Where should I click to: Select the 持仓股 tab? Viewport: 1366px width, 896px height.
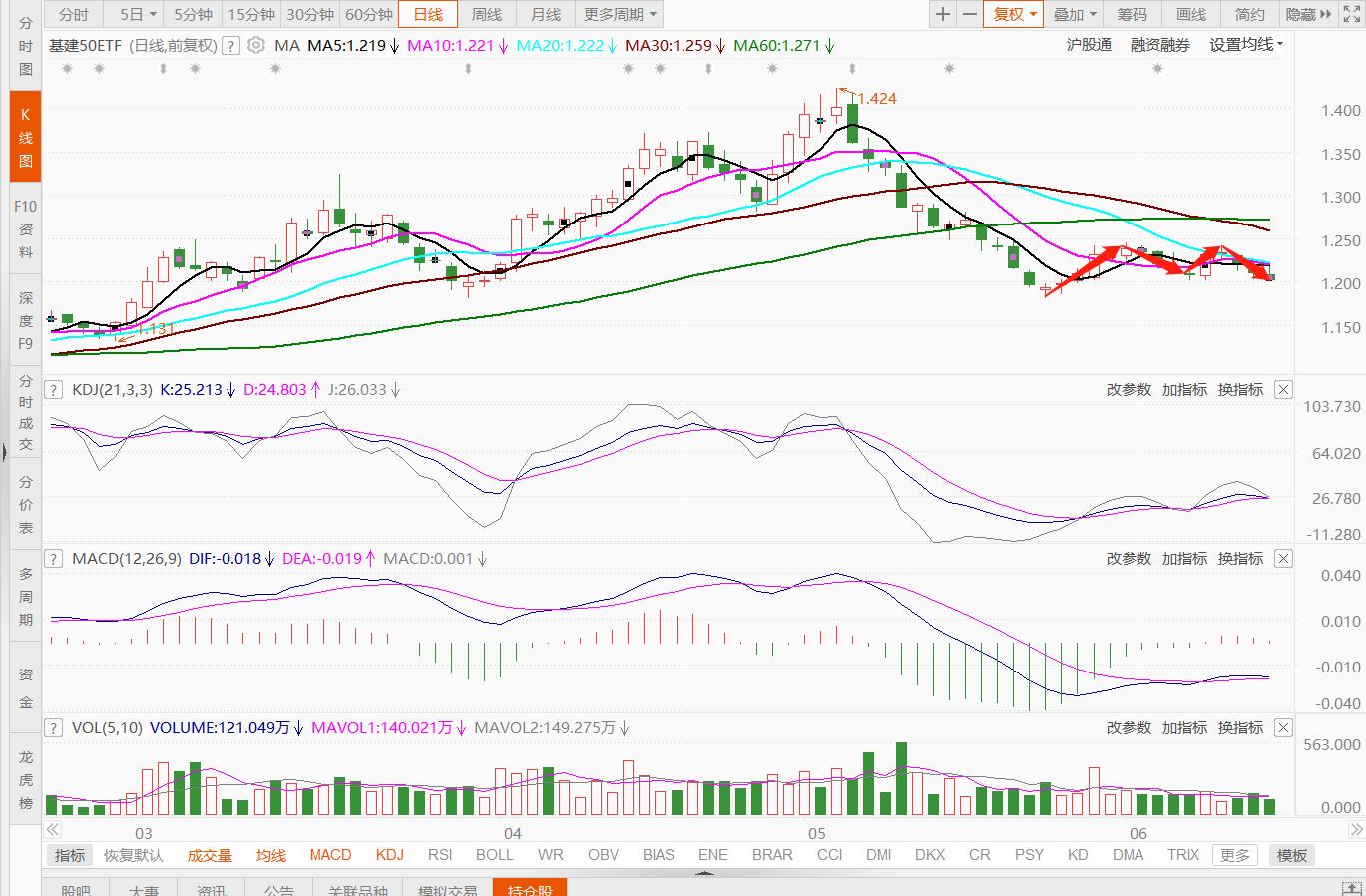pos(530,888)
